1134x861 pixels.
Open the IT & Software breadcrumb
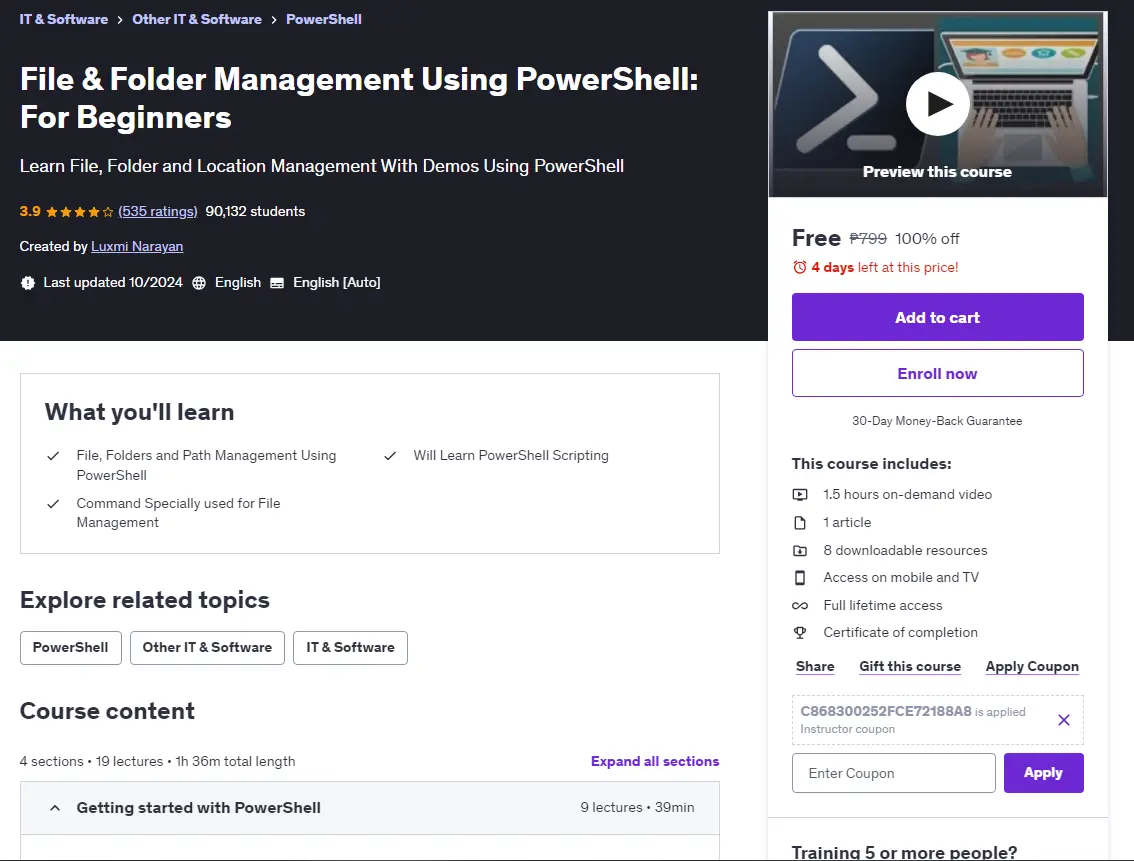(64, 20)
